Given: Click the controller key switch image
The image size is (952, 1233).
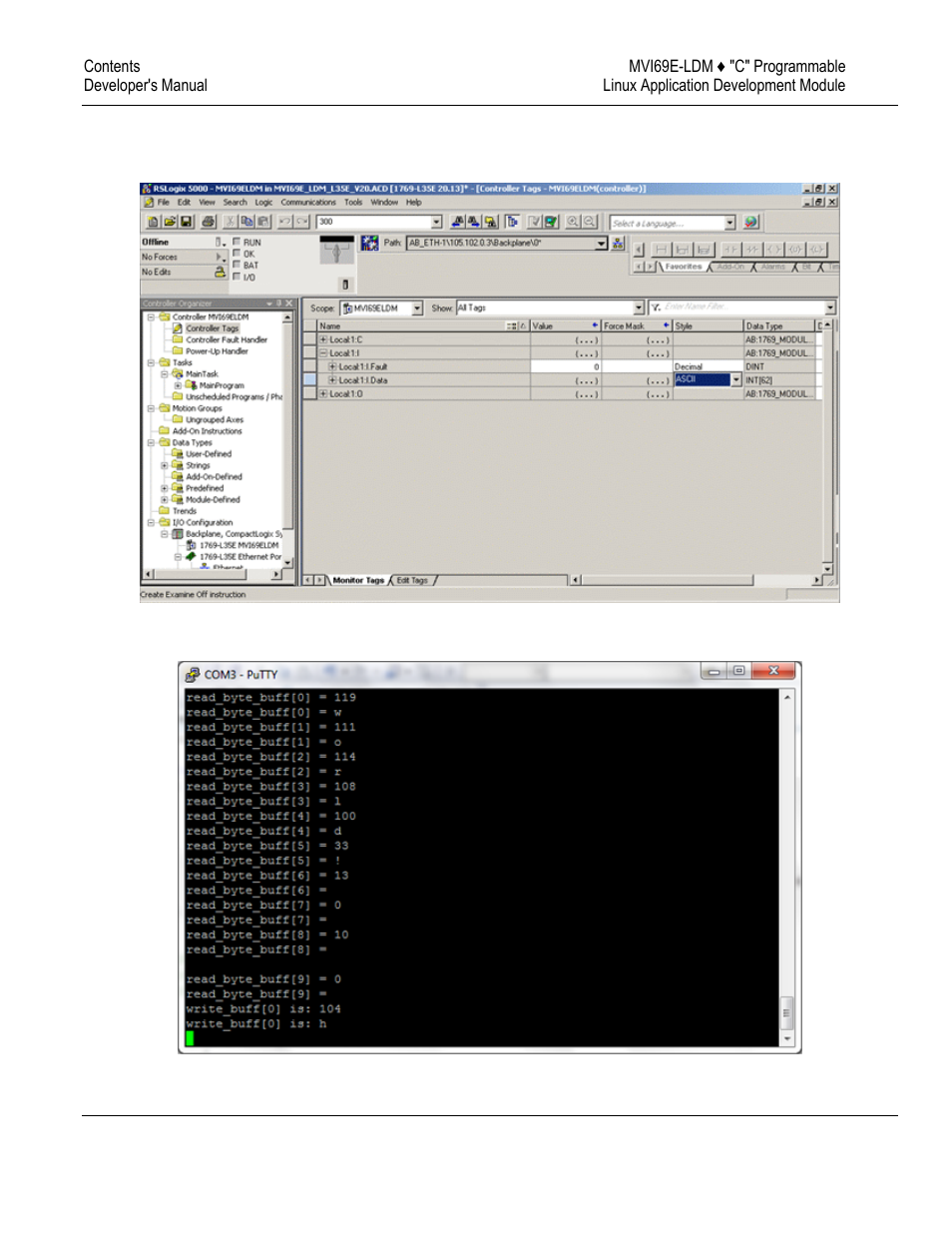Looking at the screenshot, I should click(337, 251).
